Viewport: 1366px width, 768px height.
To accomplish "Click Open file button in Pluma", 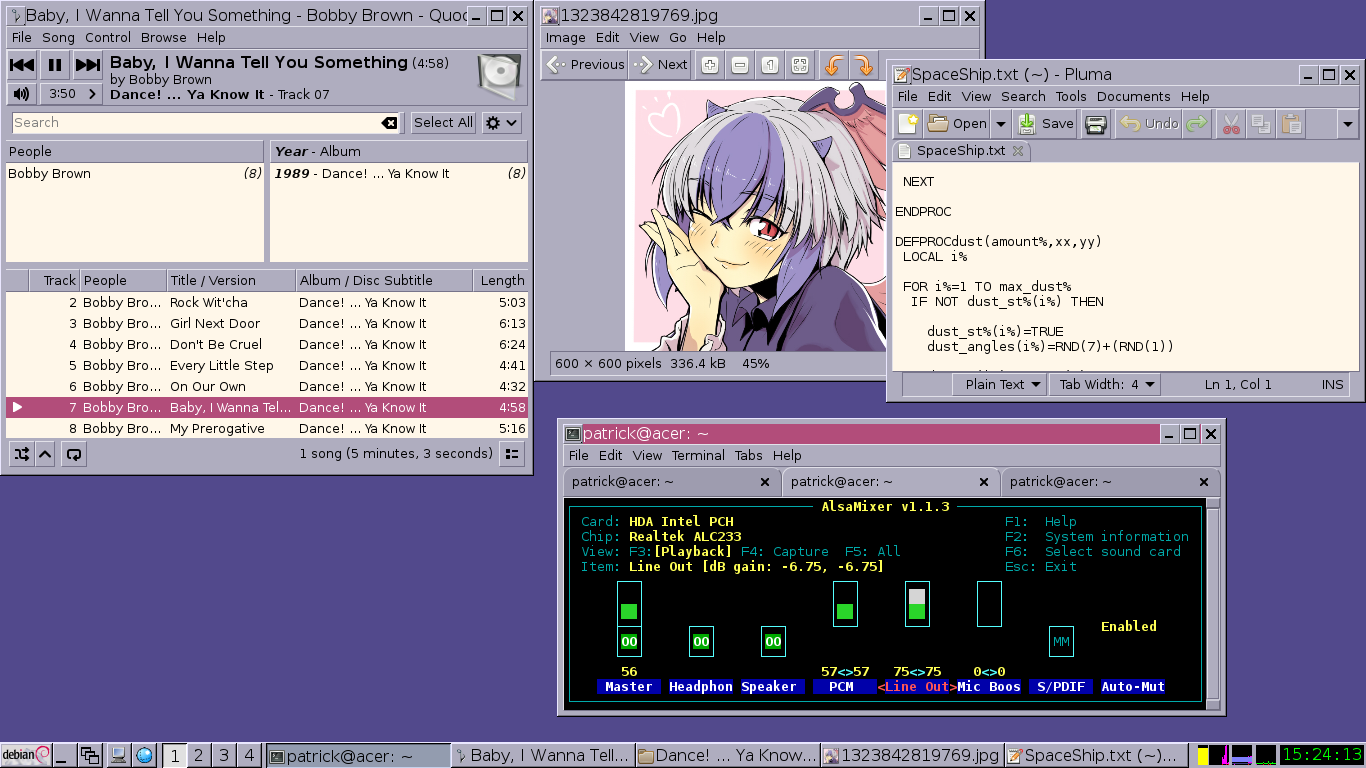I will (x=957, y=124).
